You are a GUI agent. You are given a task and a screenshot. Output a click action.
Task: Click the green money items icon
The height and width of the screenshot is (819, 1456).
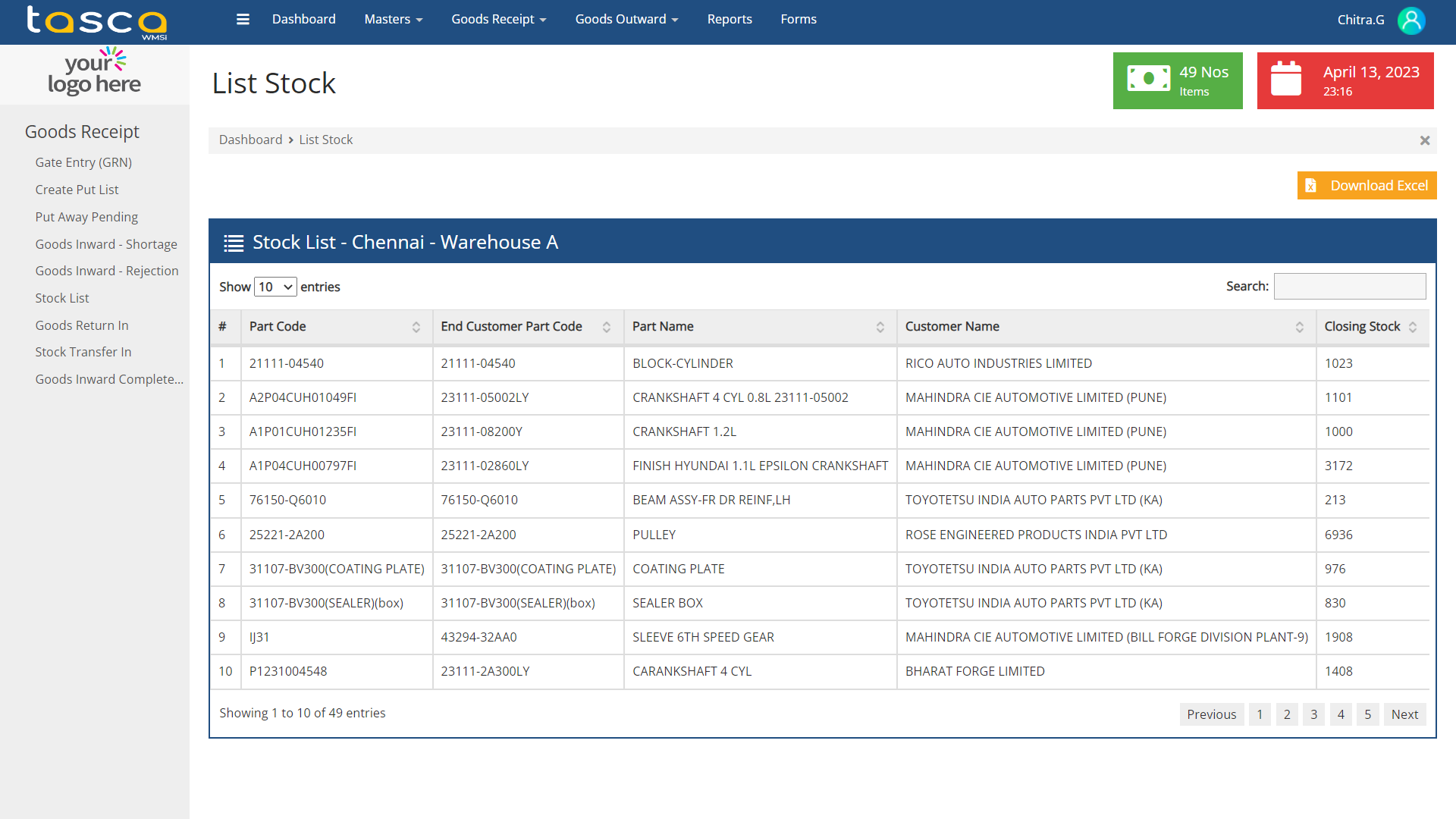point(1148,78)
